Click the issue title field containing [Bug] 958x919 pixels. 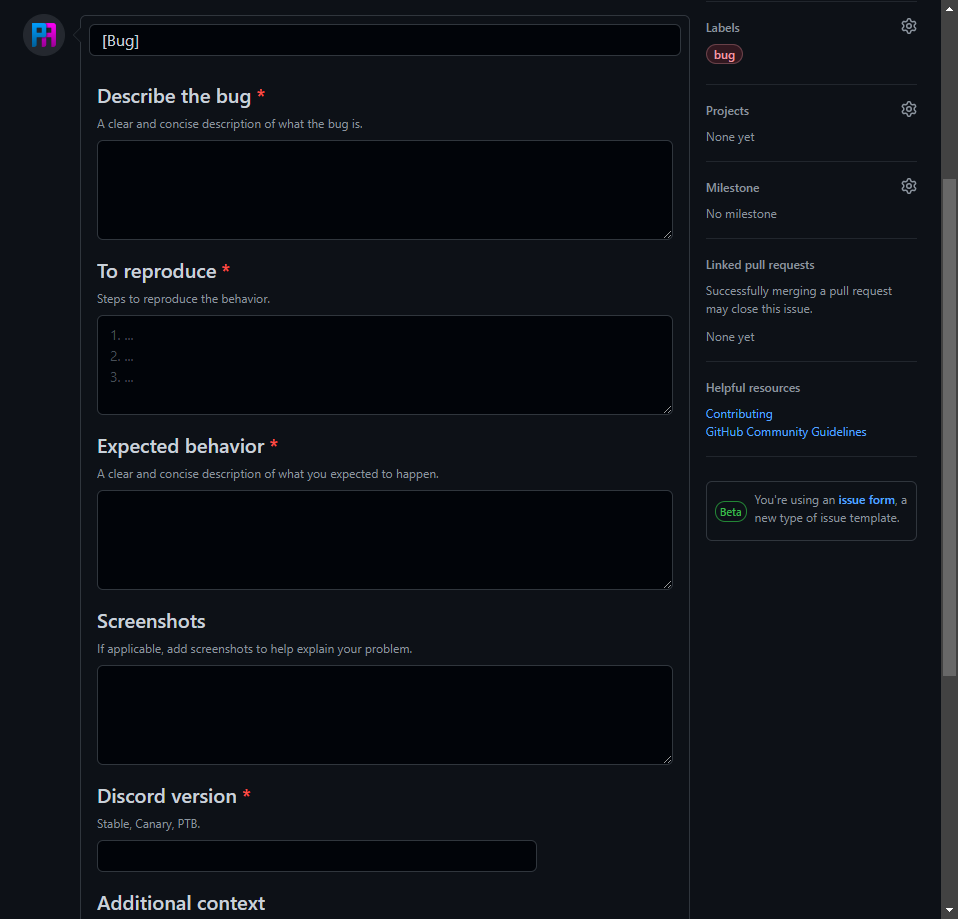(385, 40)
